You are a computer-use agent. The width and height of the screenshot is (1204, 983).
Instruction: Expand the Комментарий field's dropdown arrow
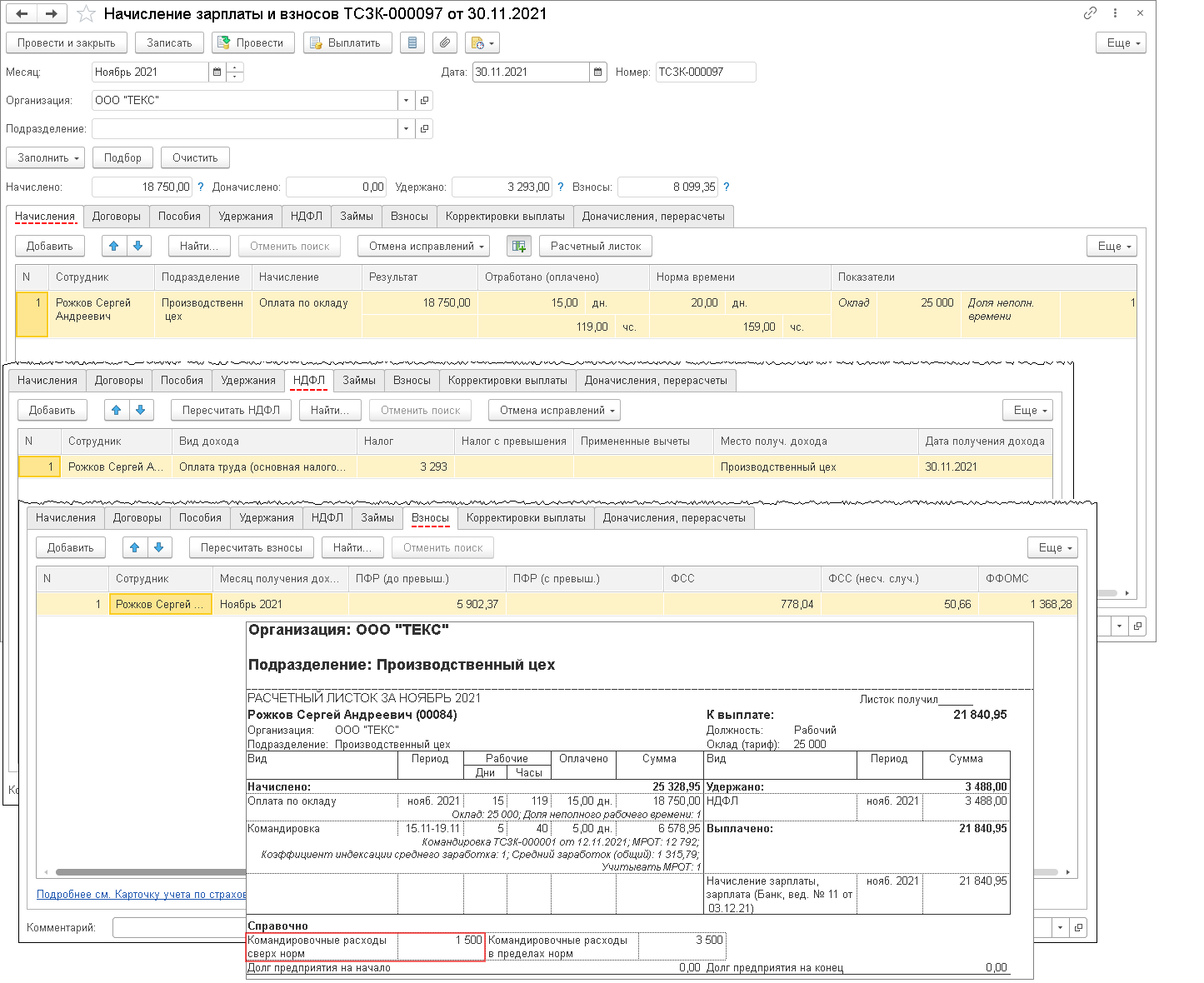(x=1060, y=927)
